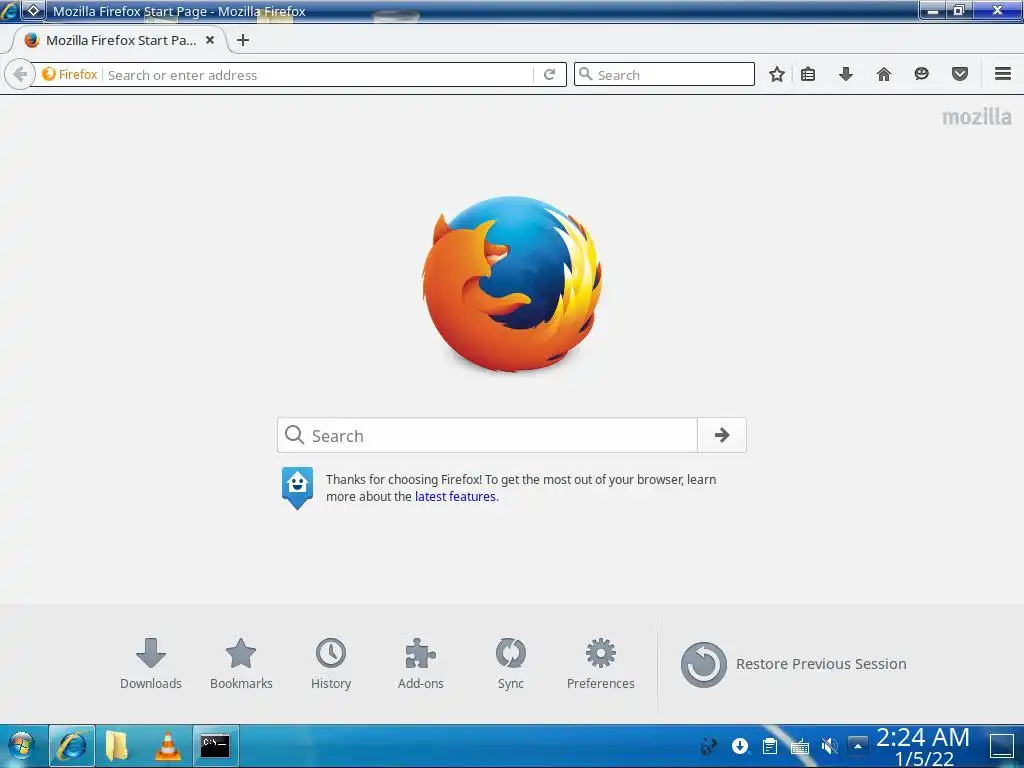
Task: Show your bookmarks list icon
Action: tap(808, 74)
